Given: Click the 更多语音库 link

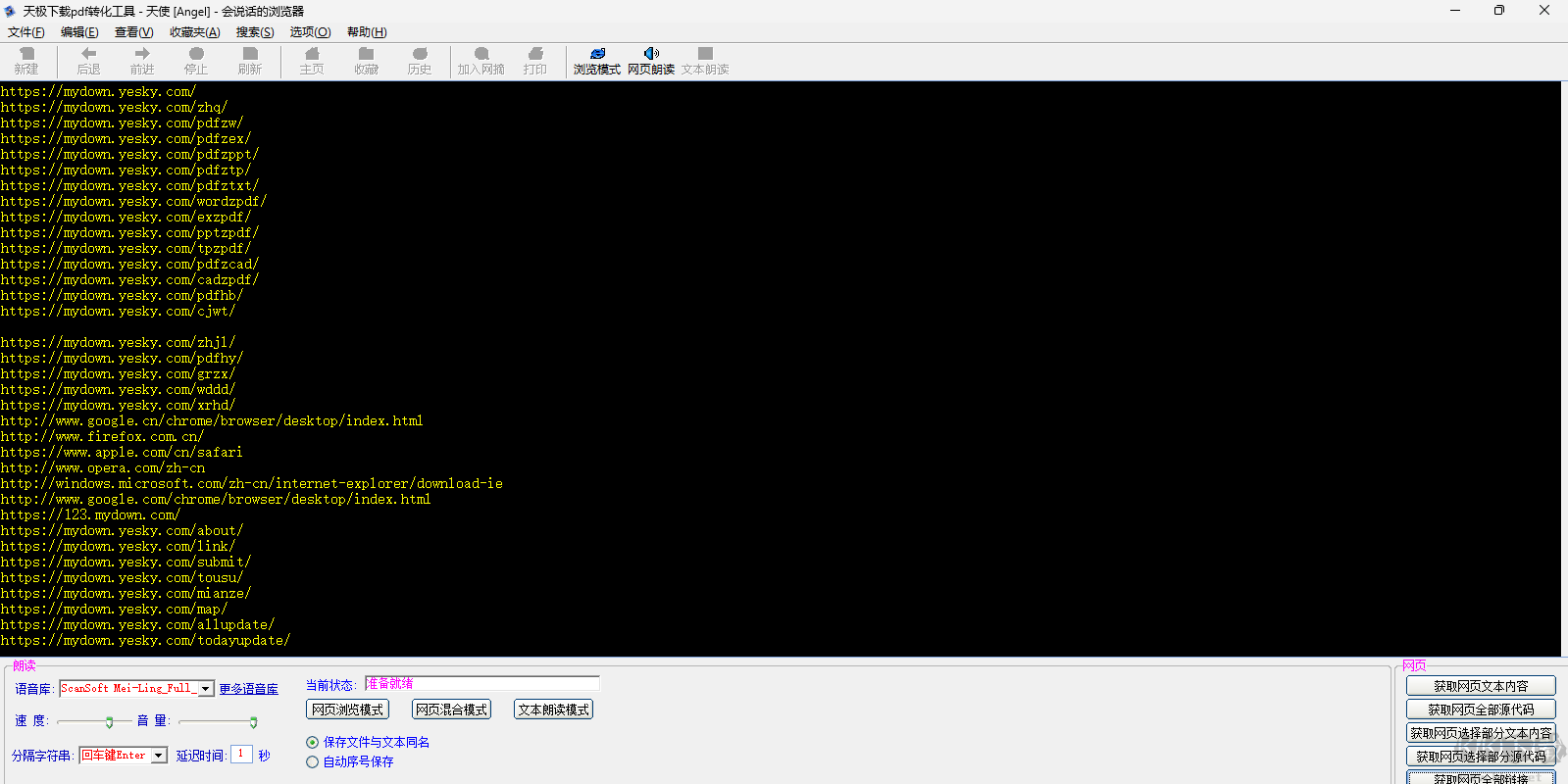Looking at the screenshot, I should point(248,689).
